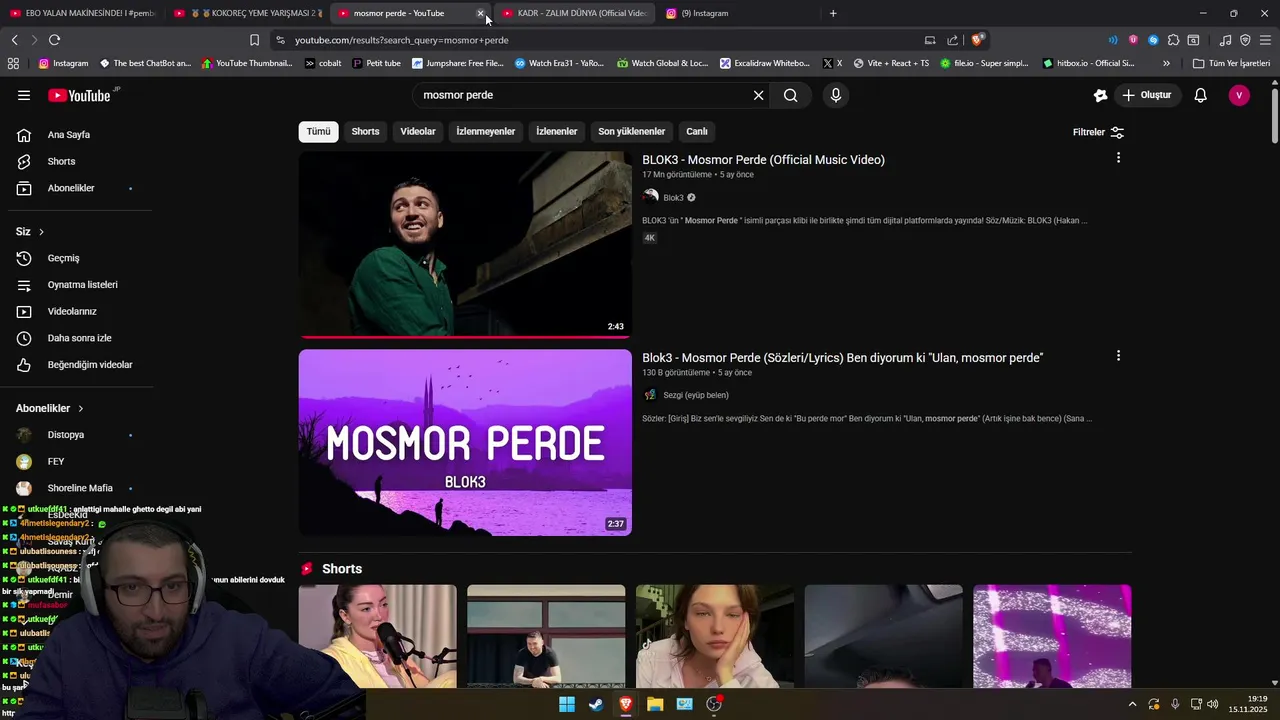Open Brave Shields lion icon
1280x720 pixels.
(x=977, y=40)
